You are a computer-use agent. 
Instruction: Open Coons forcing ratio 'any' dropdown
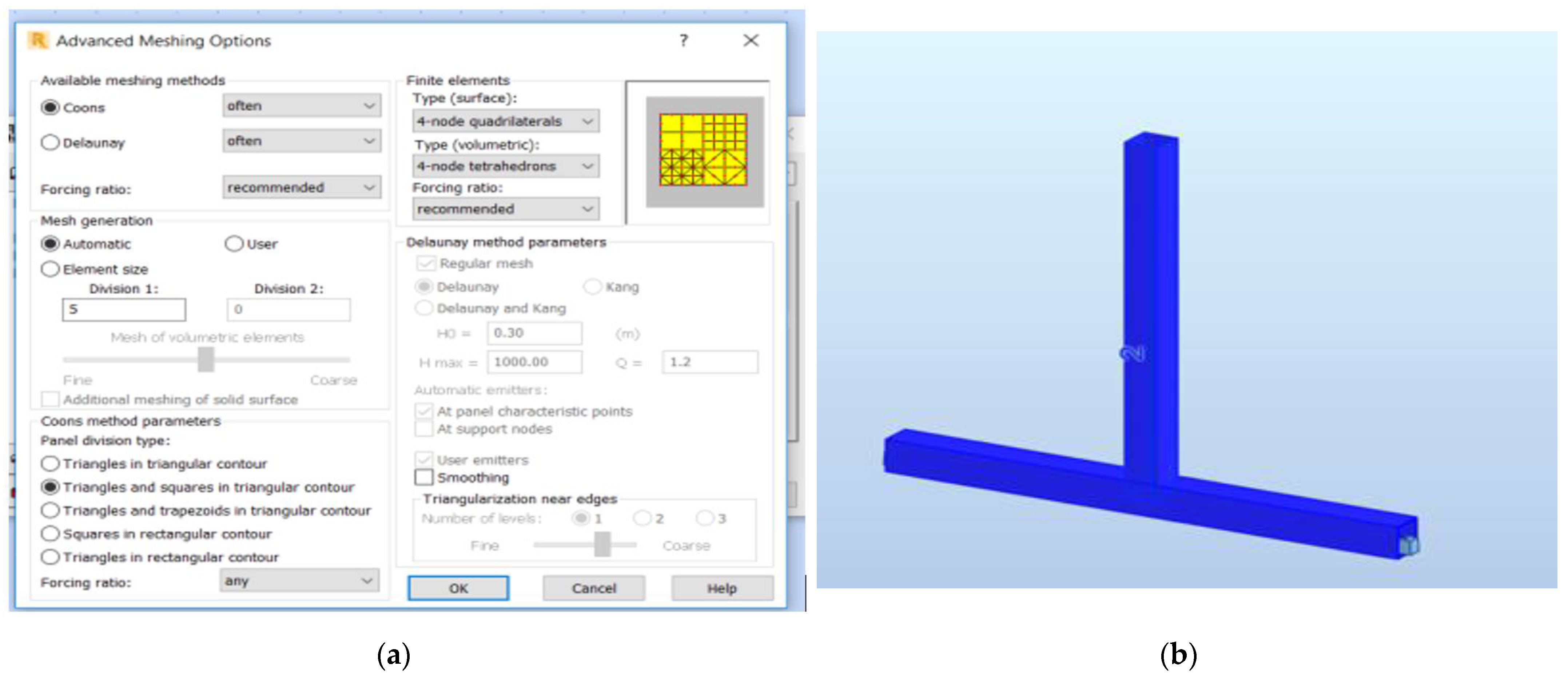click(299, 581)
